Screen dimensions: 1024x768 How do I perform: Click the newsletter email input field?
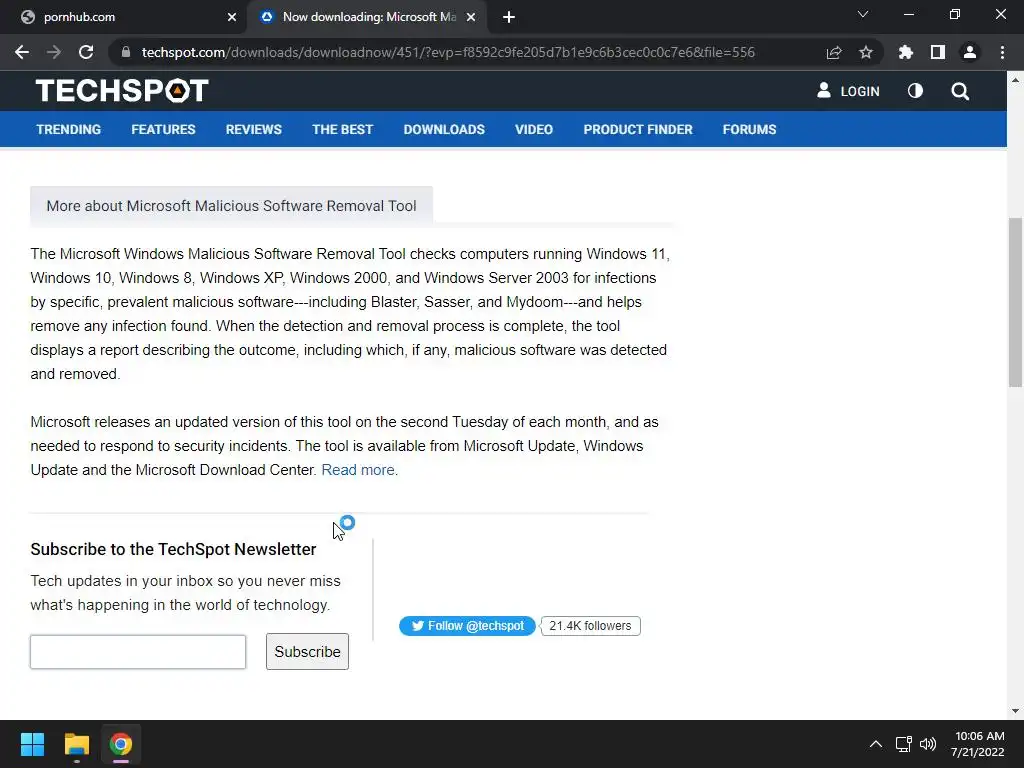pos(138,652)
